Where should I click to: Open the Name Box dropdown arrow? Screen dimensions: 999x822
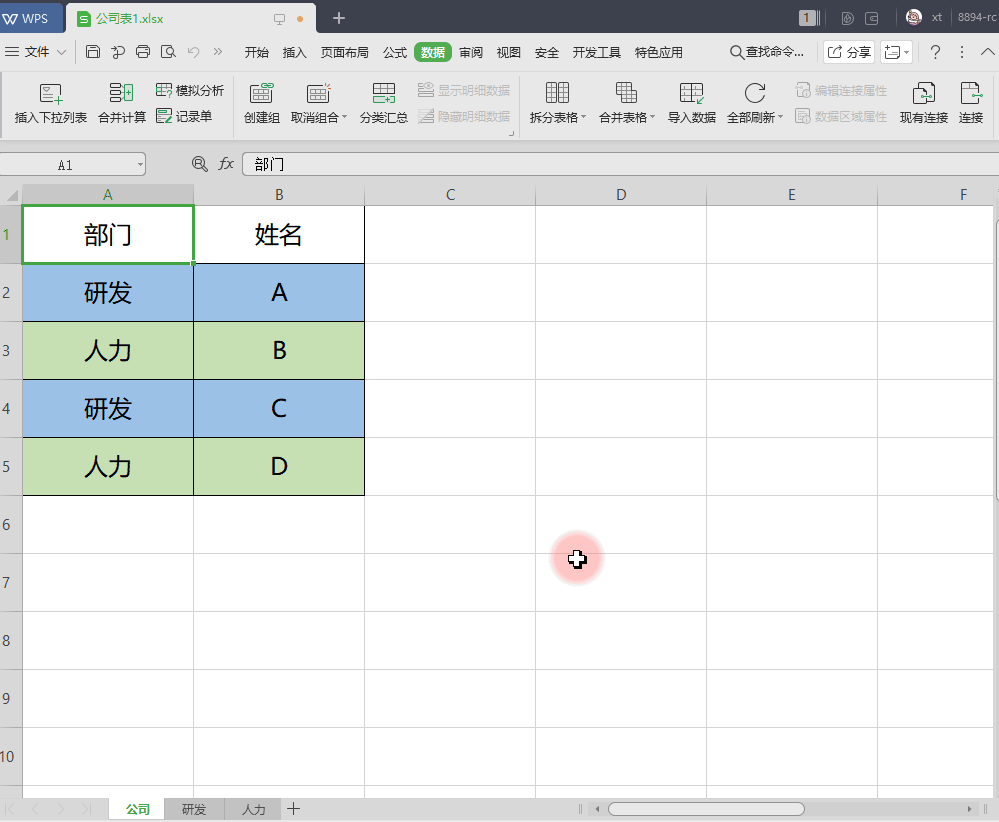140,165
